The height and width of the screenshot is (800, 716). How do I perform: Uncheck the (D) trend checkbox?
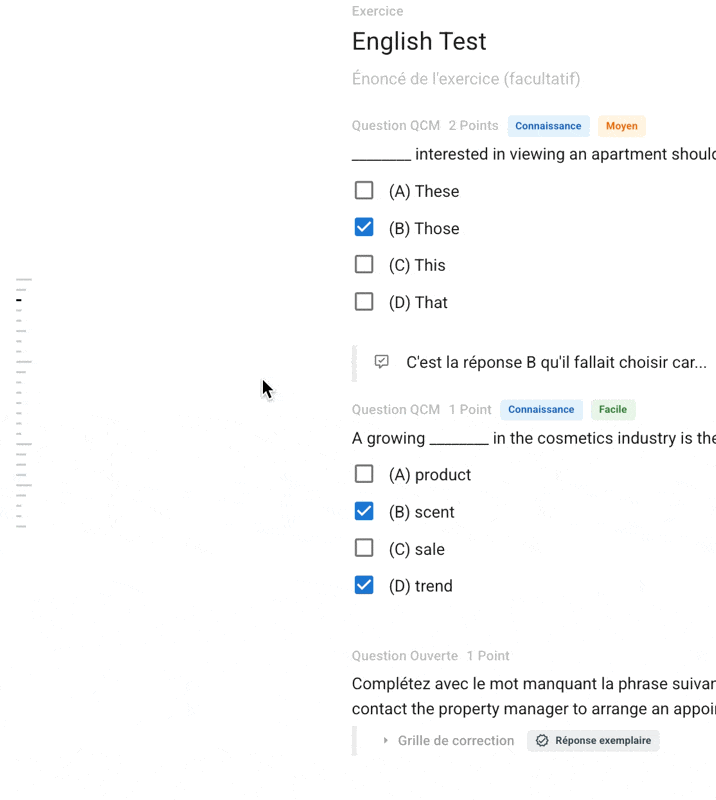coord(364,585)
